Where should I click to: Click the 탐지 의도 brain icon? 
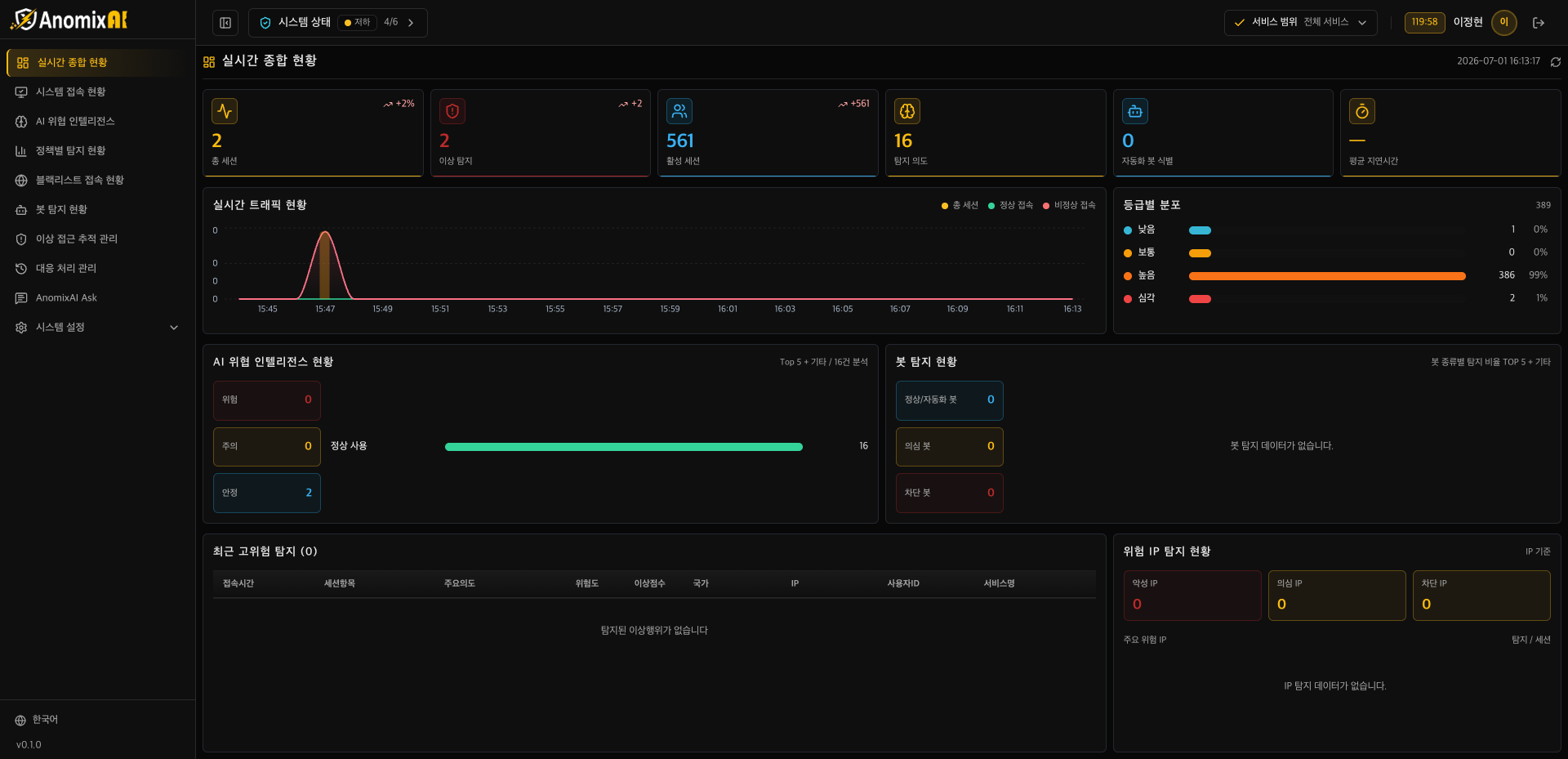pos(907,111)
